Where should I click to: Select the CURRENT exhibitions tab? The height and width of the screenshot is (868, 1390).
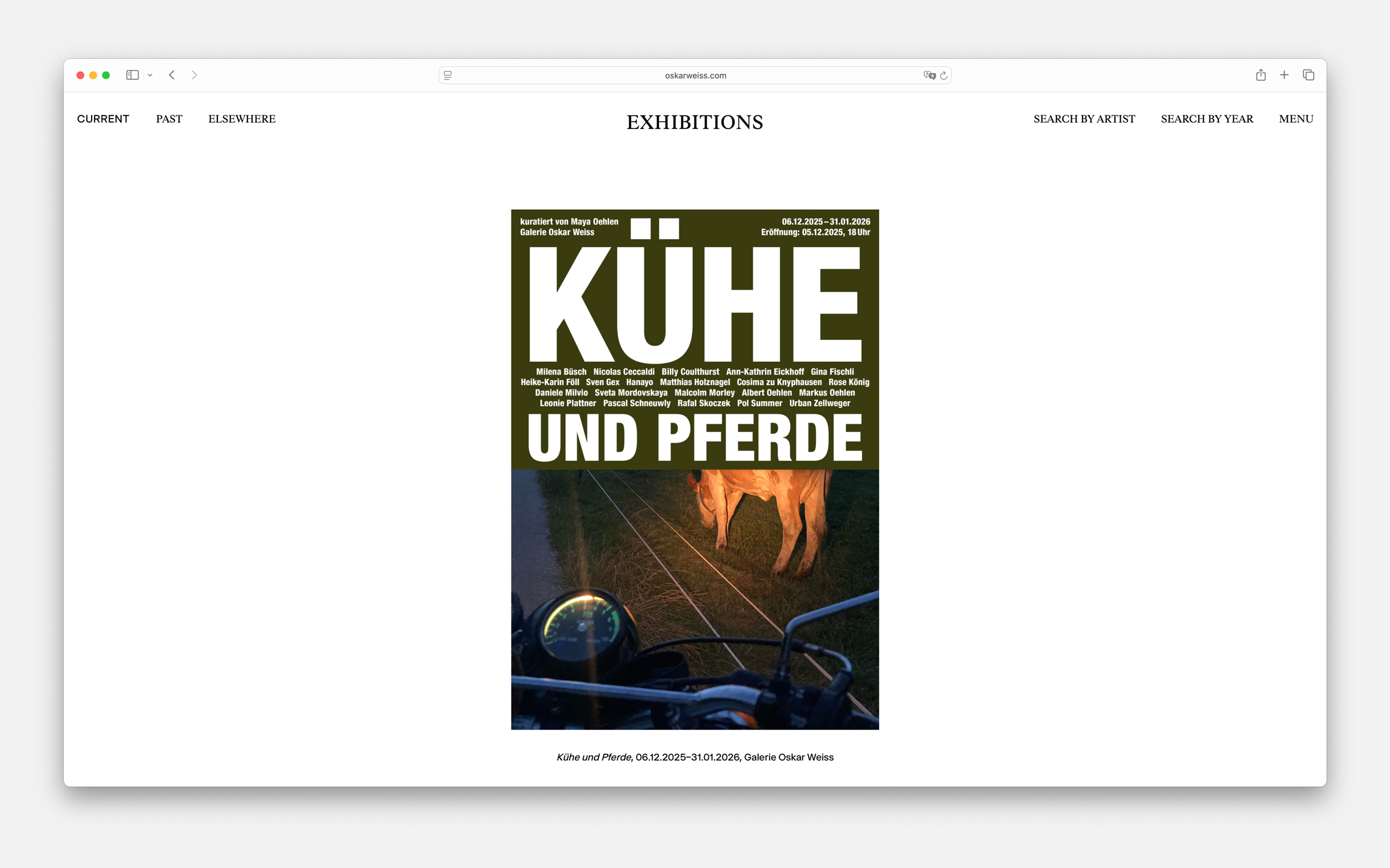103,119
